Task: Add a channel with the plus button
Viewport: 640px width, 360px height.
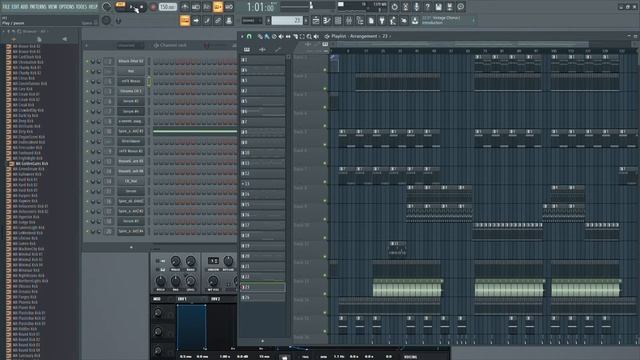Action: (131, 247)
